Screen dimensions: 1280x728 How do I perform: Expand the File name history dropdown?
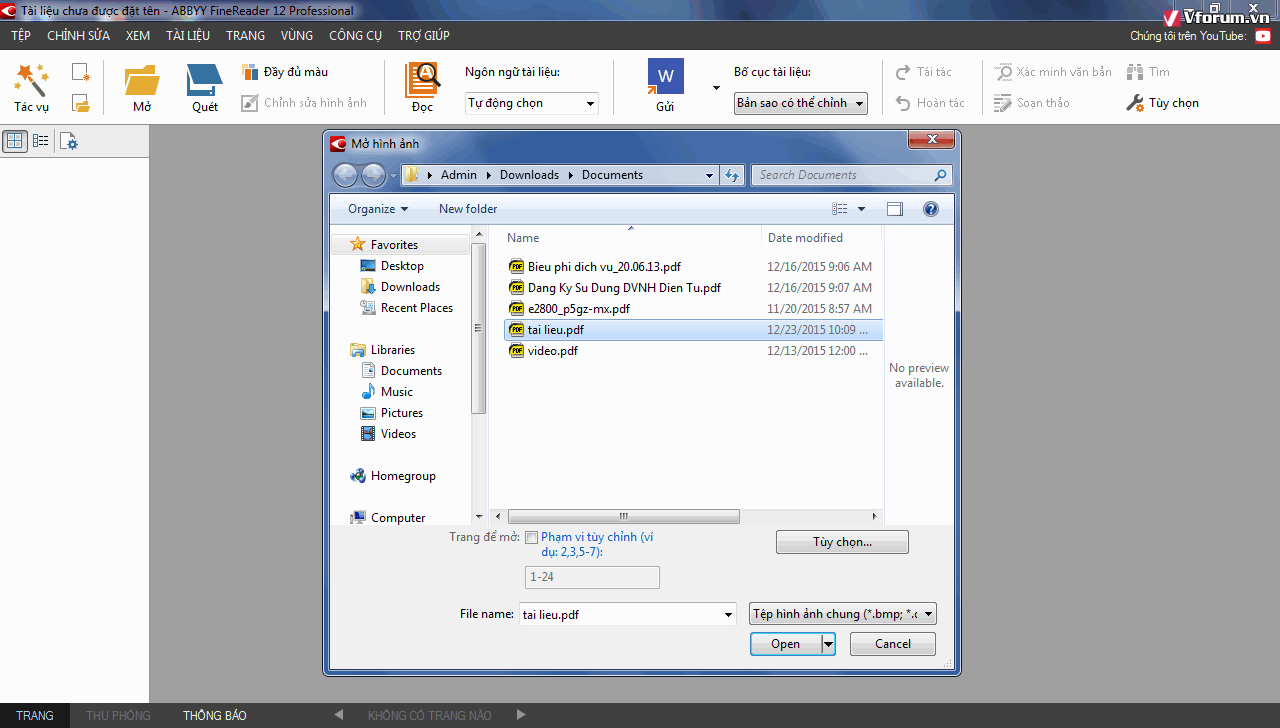[x=728, y=615]
